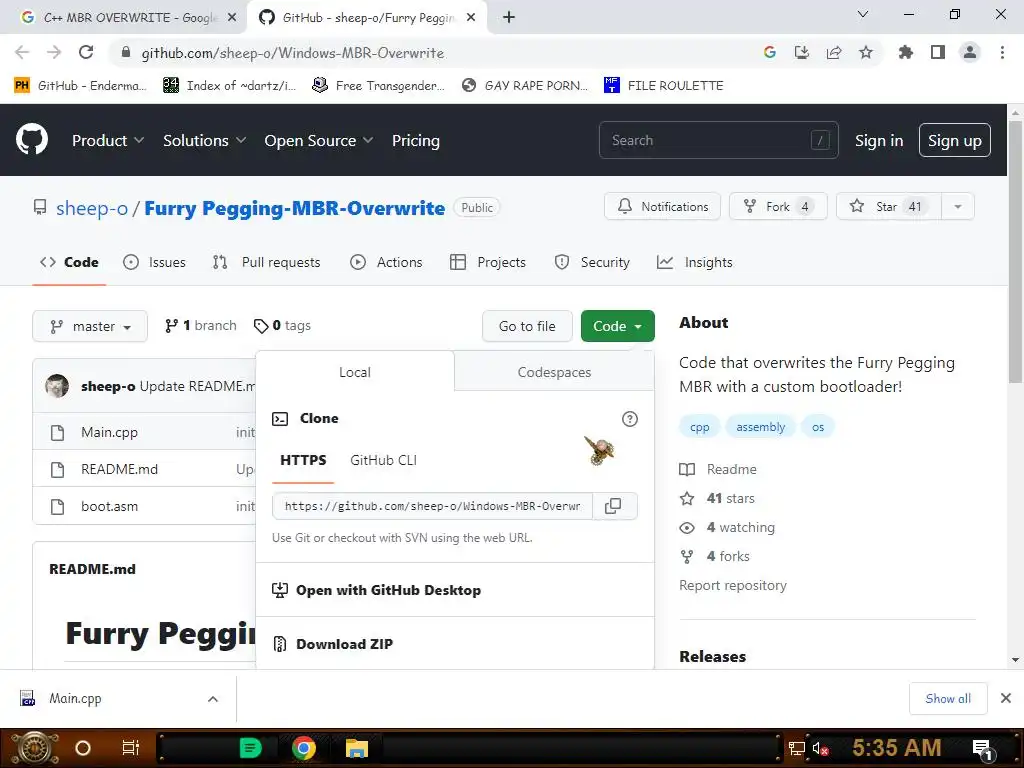The width and height of the screenshot is (1024, 768).
Task: Click the Sign in link
Action: pos(879,140)
